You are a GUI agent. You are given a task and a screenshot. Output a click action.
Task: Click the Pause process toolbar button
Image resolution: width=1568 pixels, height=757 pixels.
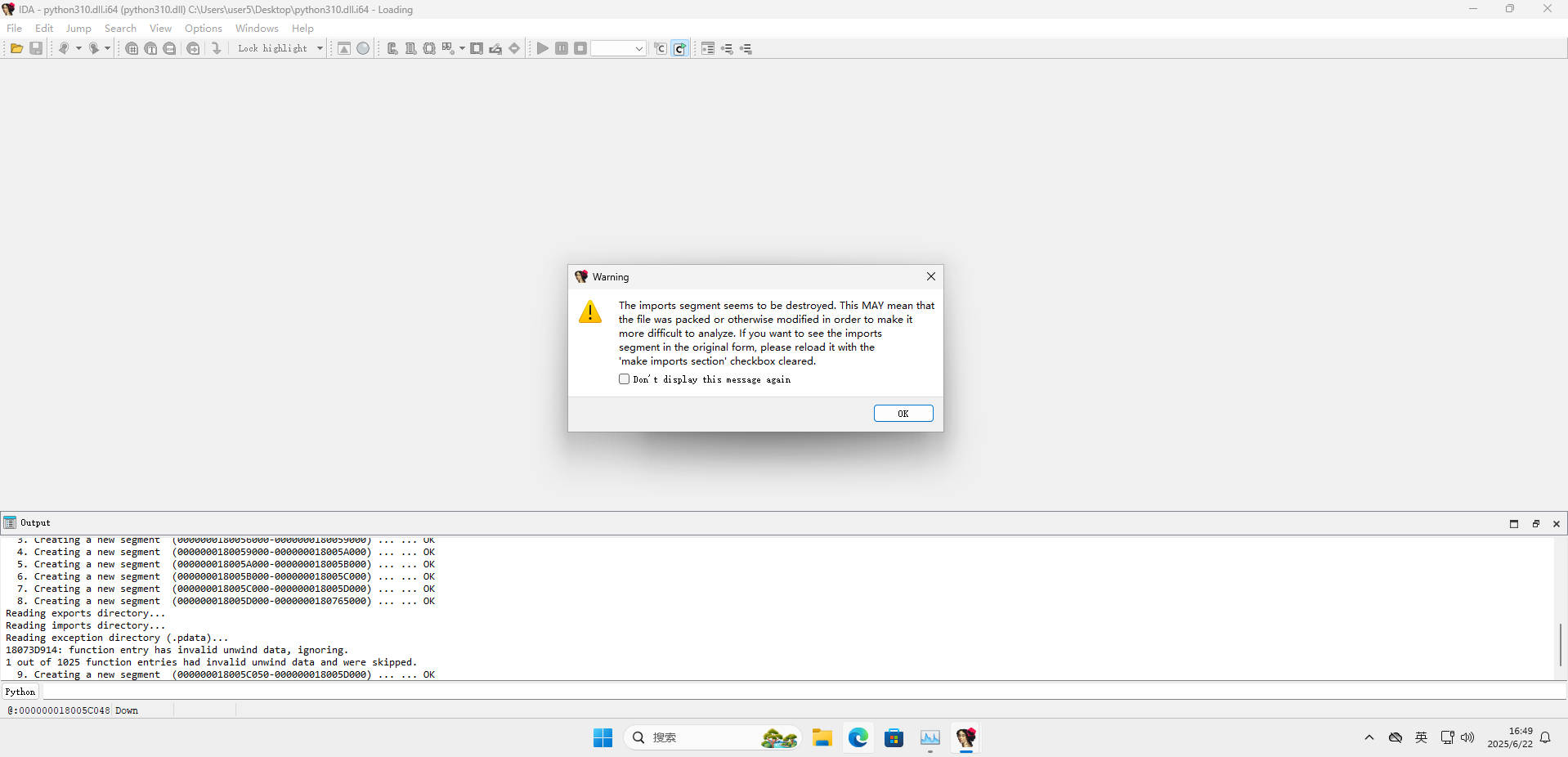562,48
